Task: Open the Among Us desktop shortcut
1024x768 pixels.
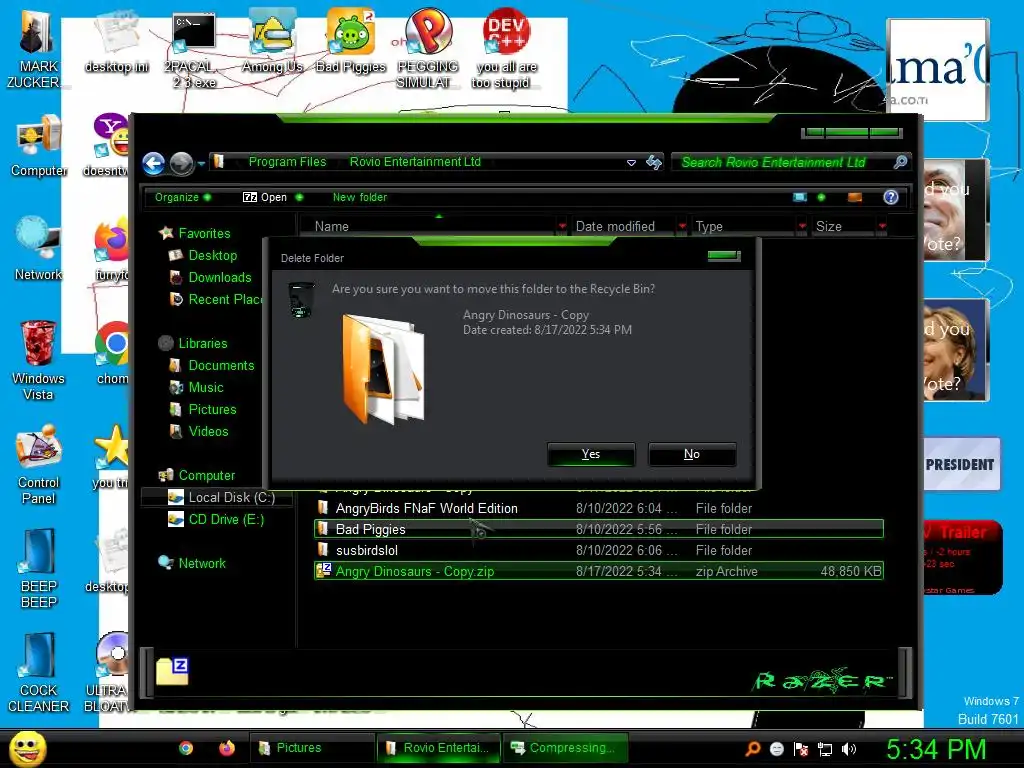Action: [272, 41]
